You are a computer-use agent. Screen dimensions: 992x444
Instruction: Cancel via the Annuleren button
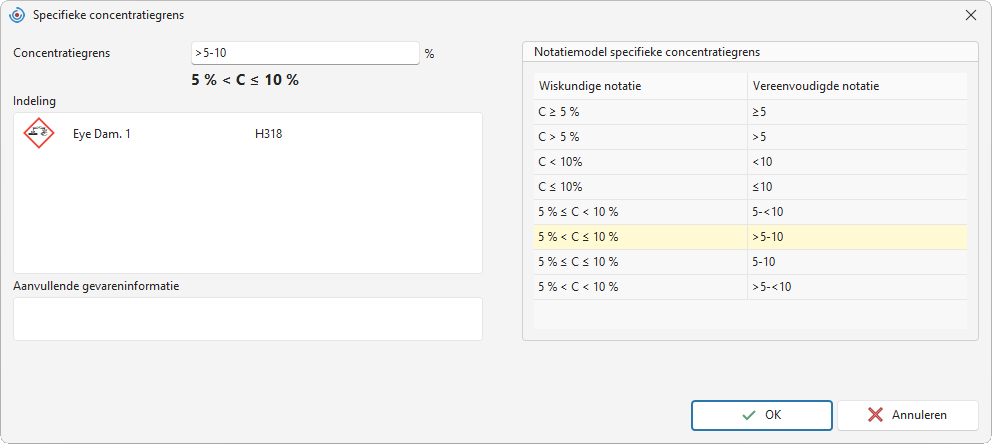tap(908, 415)
